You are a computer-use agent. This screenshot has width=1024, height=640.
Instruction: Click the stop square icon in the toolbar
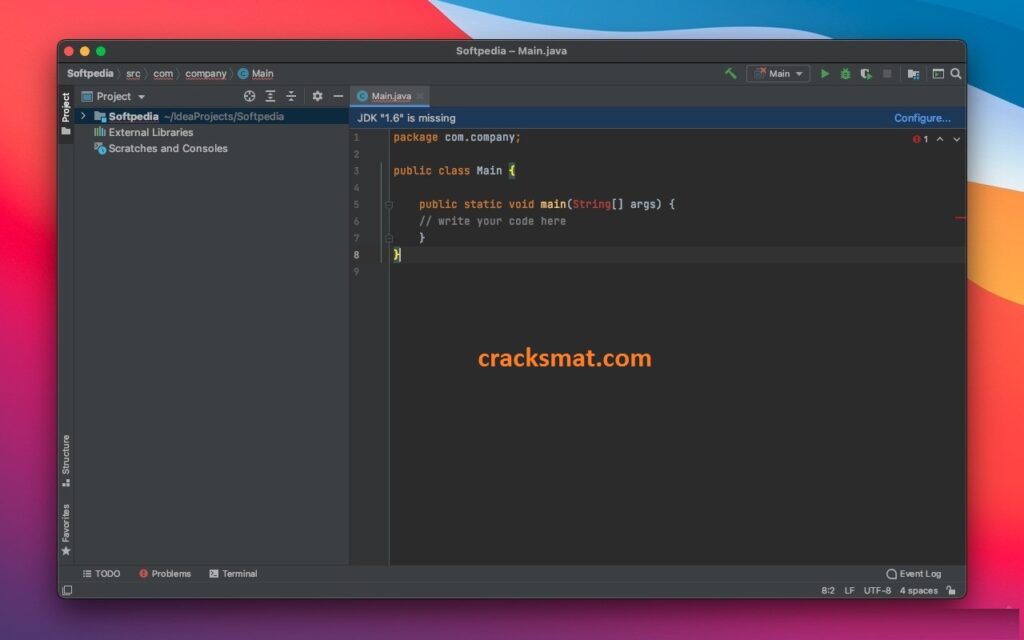tap(887, 74)
